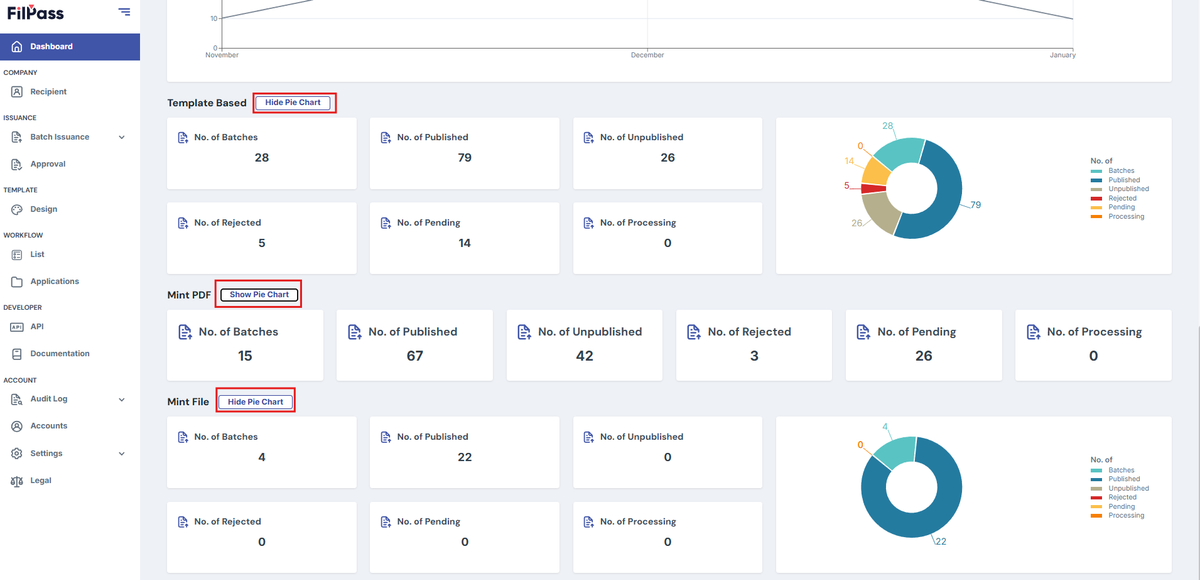1200x580 pixels.
Task: Click Mint PDF No. of Published card icon
Action: [x=354, y=332]
